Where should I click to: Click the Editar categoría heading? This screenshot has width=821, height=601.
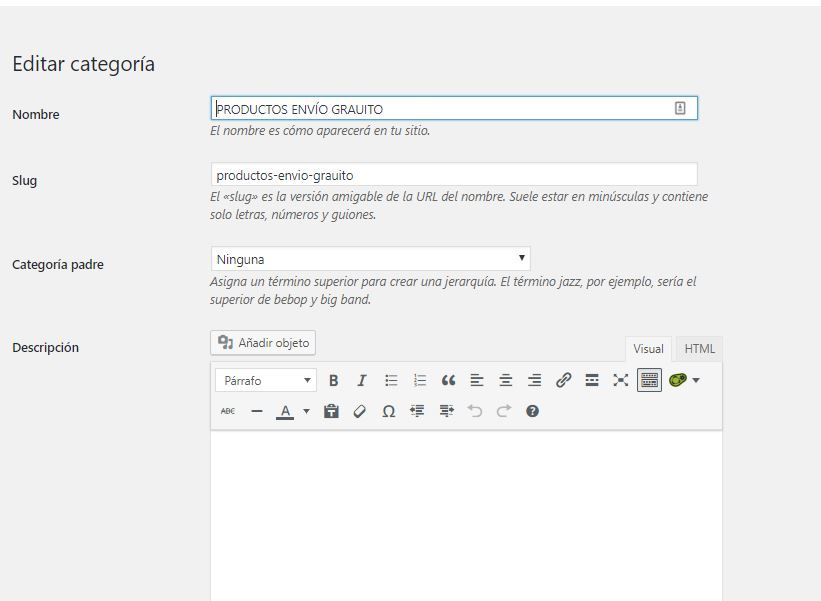click(84, 64)
